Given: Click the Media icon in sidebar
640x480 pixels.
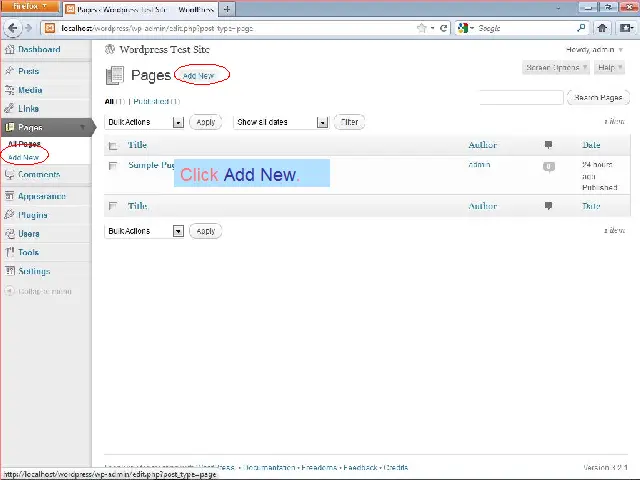Looking at the screenshot, I should pyautogui.click(x=9, y=90).
